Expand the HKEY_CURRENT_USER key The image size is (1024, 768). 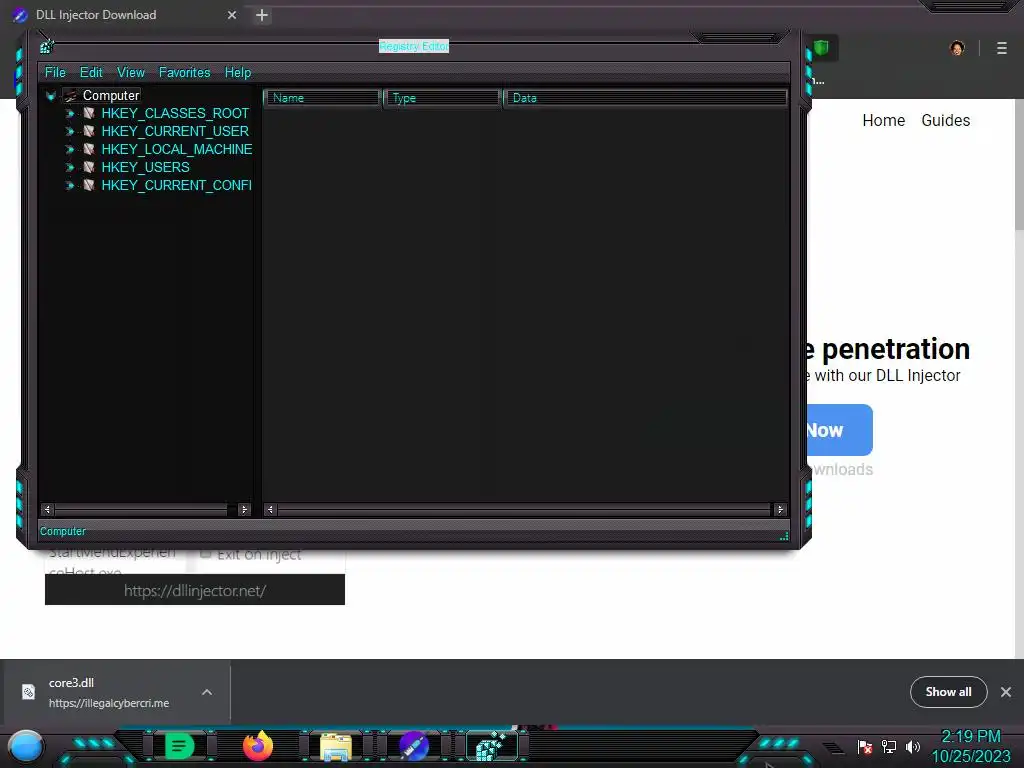point(70,131)
